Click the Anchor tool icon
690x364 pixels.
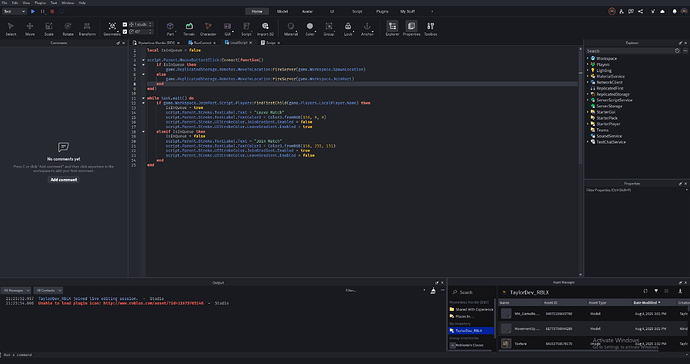367,29
